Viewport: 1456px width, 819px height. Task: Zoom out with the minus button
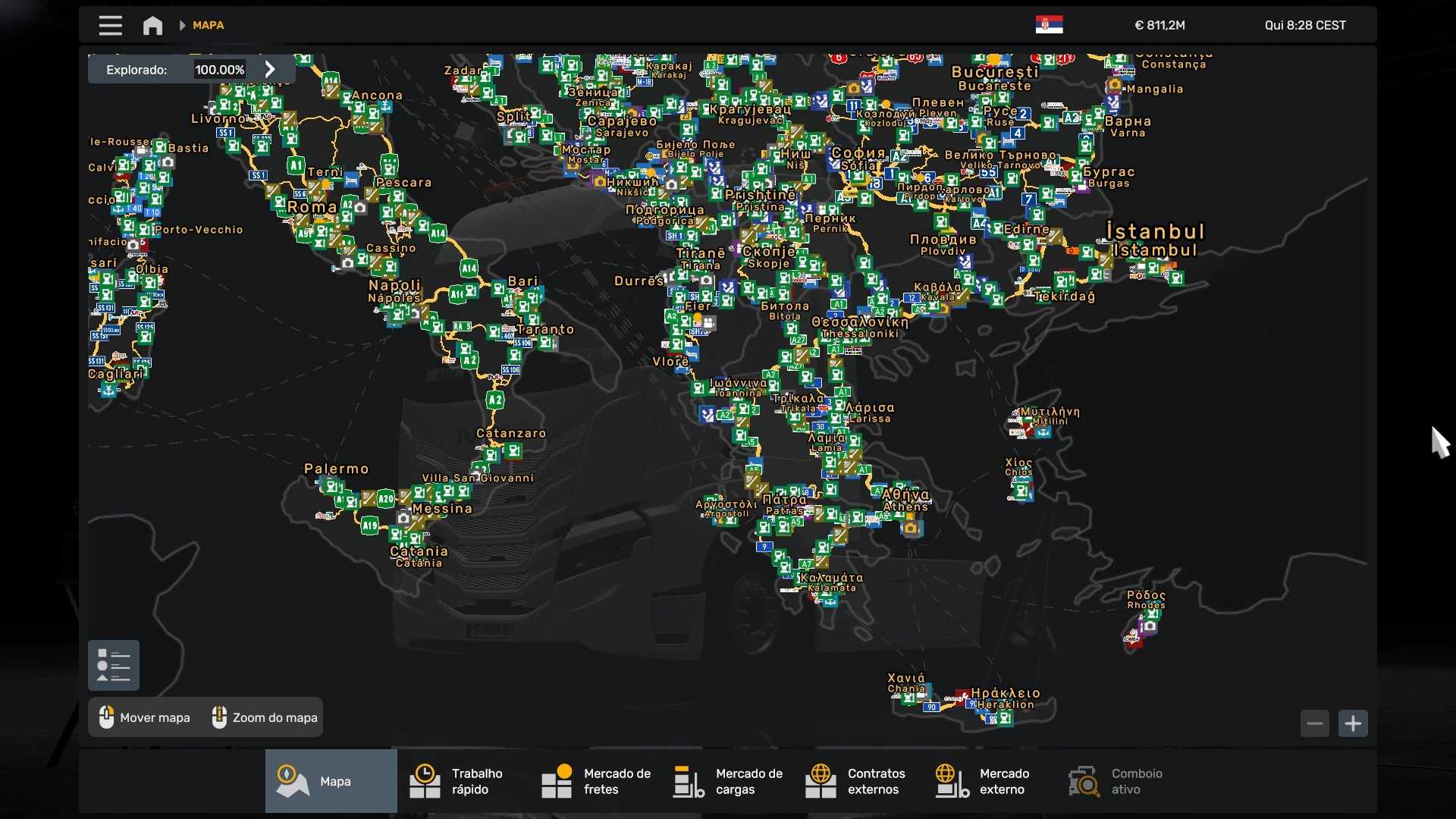pyautogui.click(x=1314, y=723)
